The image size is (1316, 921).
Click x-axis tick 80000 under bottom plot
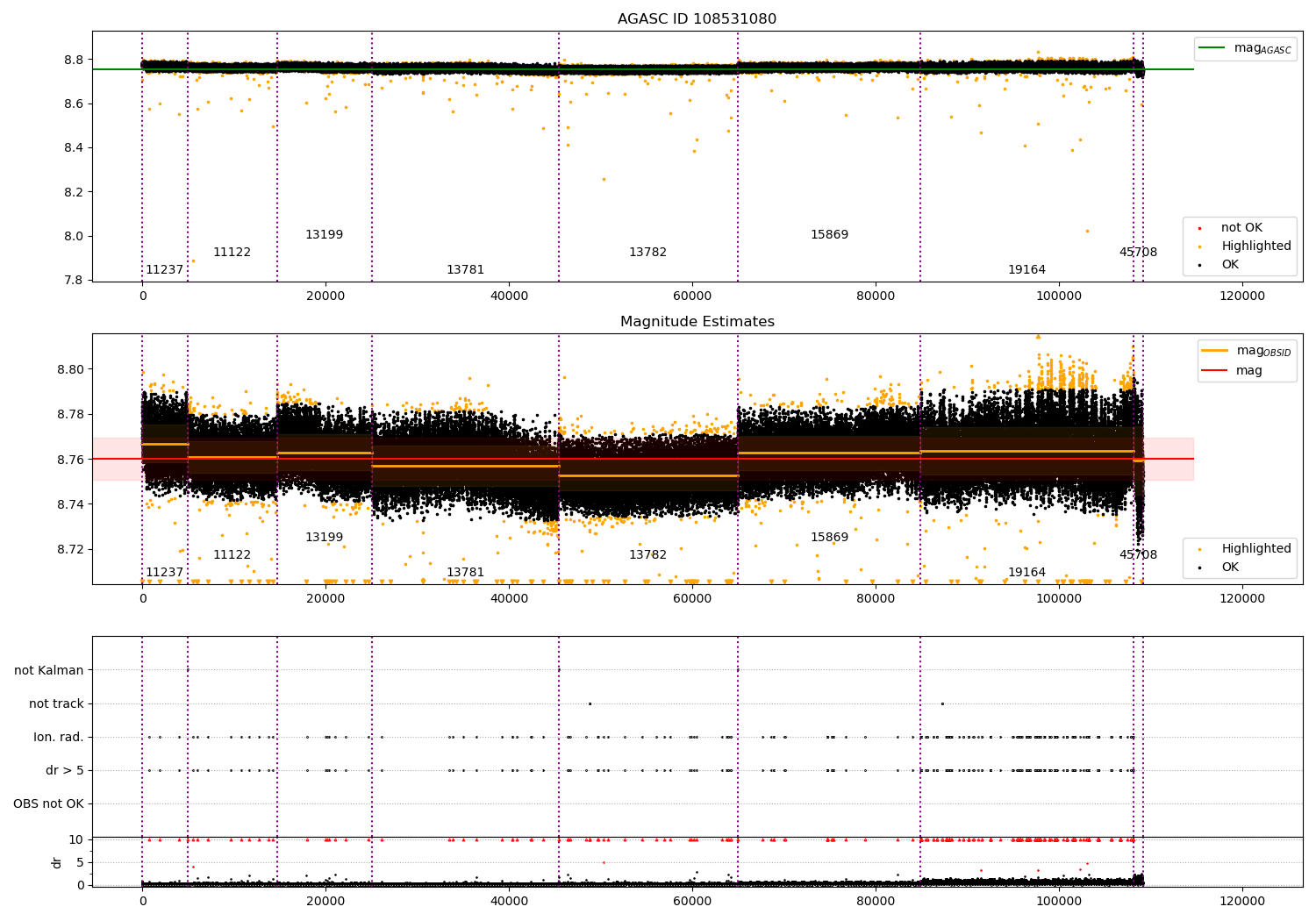876,902
